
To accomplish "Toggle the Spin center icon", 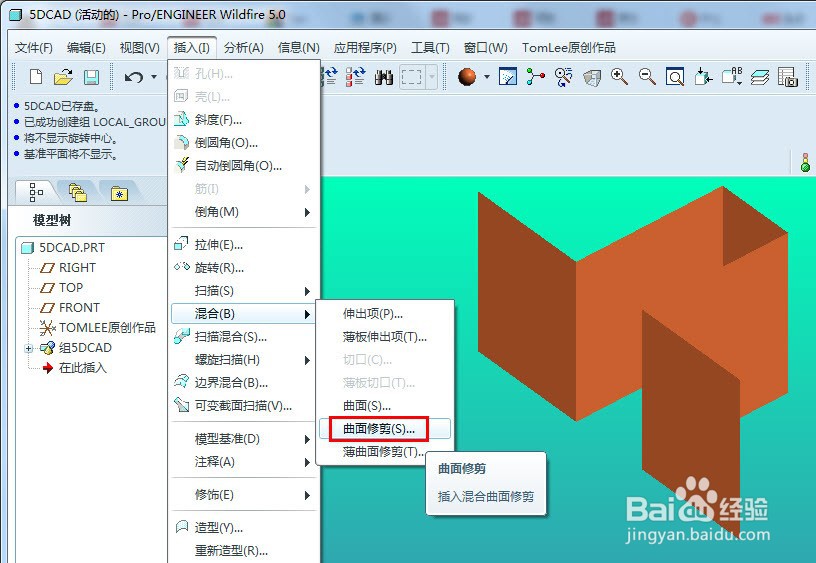I will point(536,77).
